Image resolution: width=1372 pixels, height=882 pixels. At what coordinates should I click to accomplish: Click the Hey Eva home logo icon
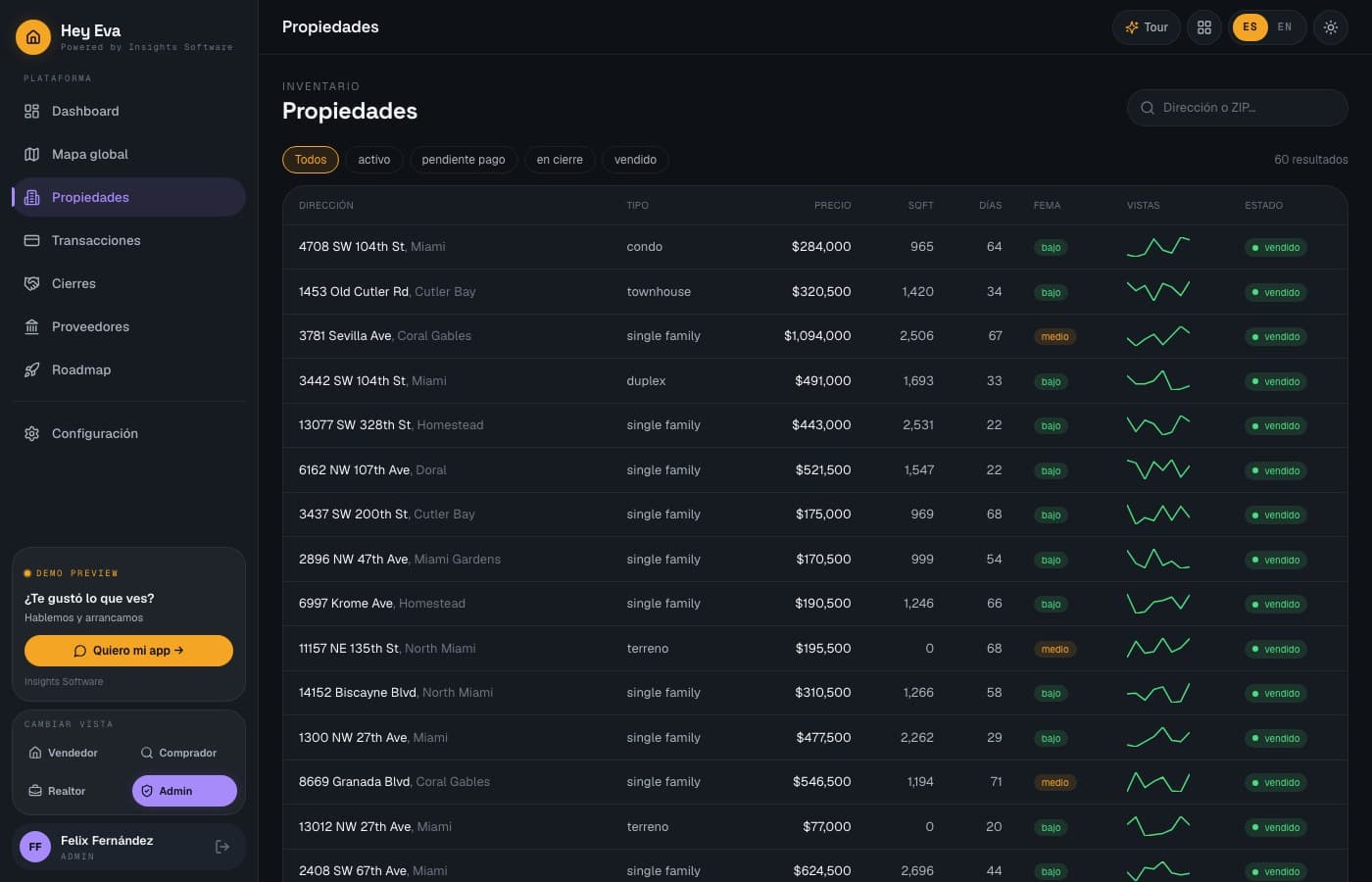click(x=33, y=37)
